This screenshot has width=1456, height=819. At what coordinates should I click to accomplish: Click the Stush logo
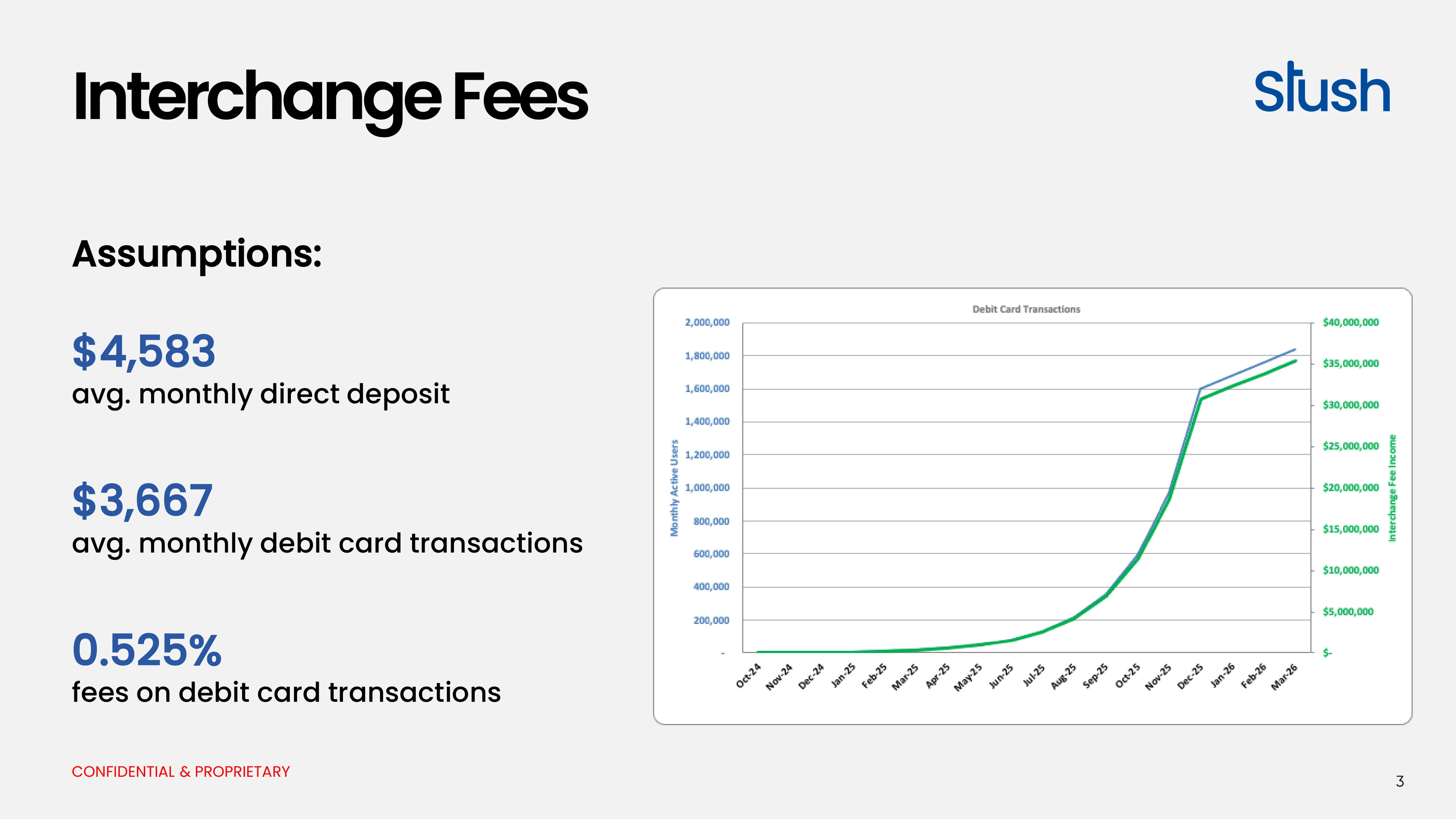pyautogui.click(x=1321, y=89)
